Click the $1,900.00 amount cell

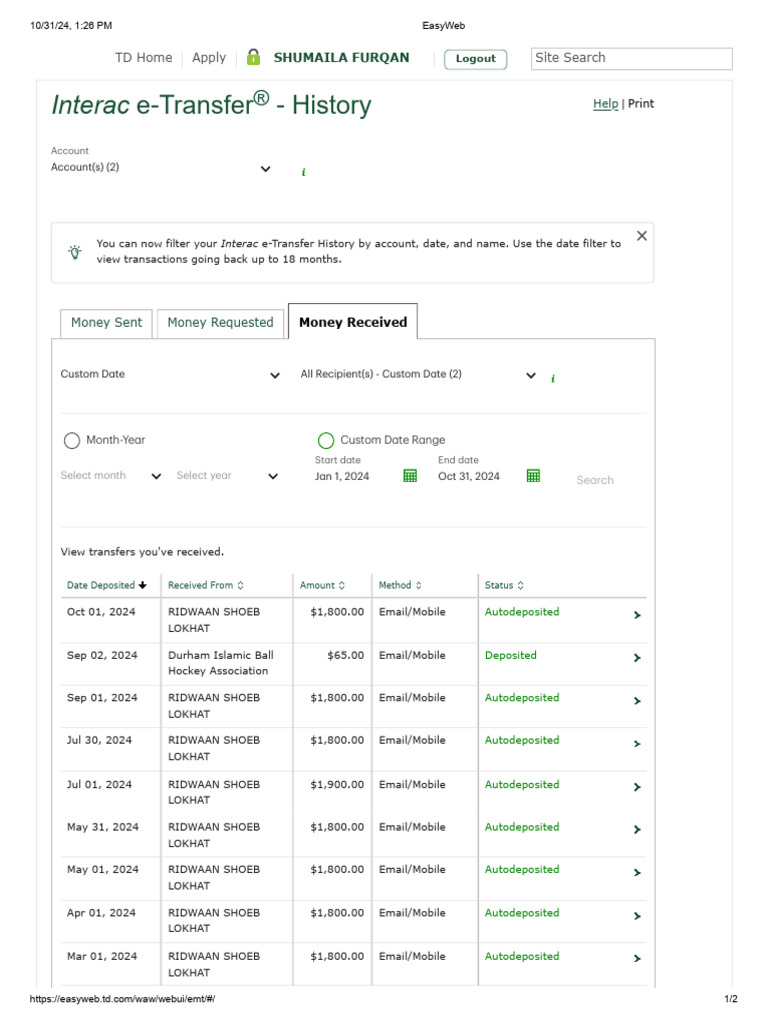click(337, 784)
